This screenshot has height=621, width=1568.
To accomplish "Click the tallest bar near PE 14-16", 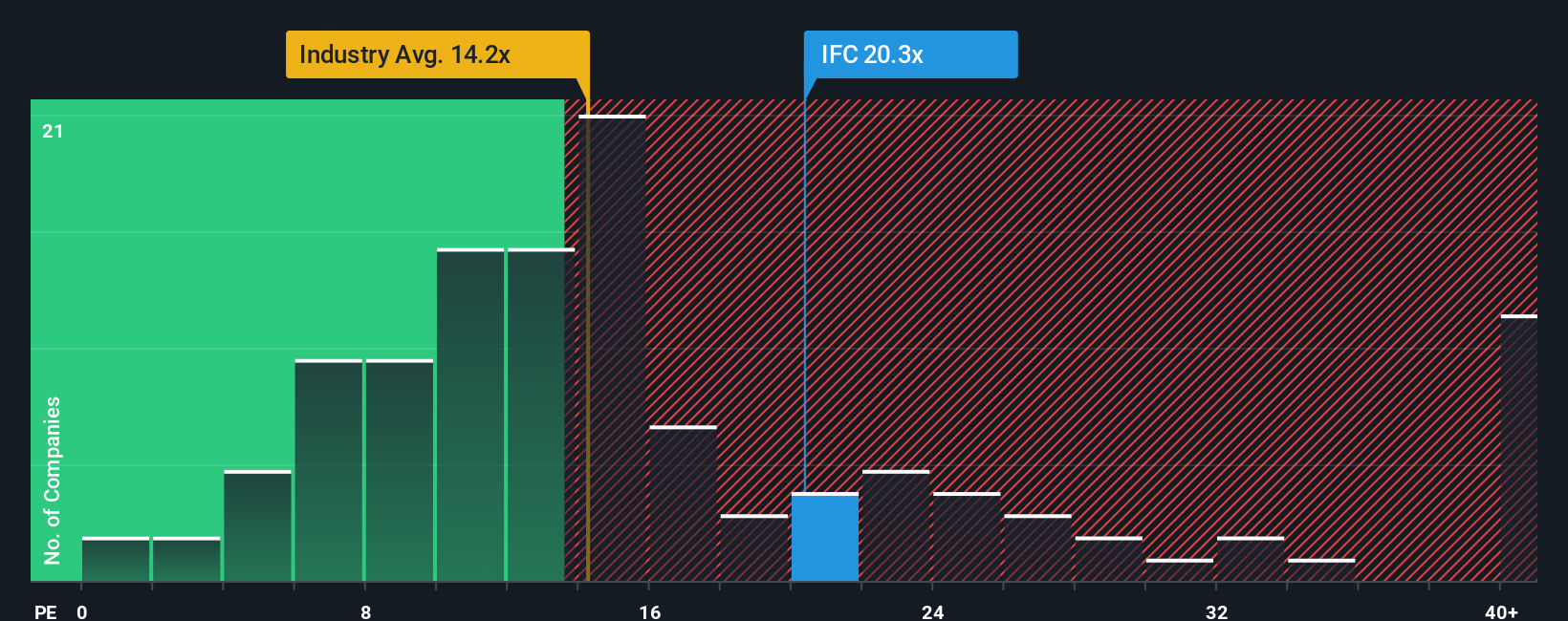I will tap(612, 348).
